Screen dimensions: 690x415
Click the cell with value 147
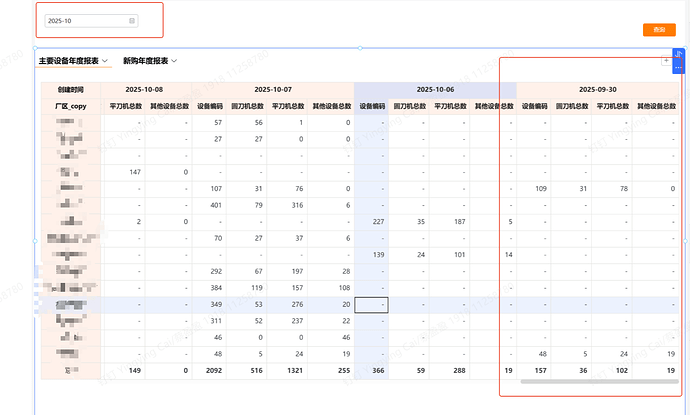132,173
